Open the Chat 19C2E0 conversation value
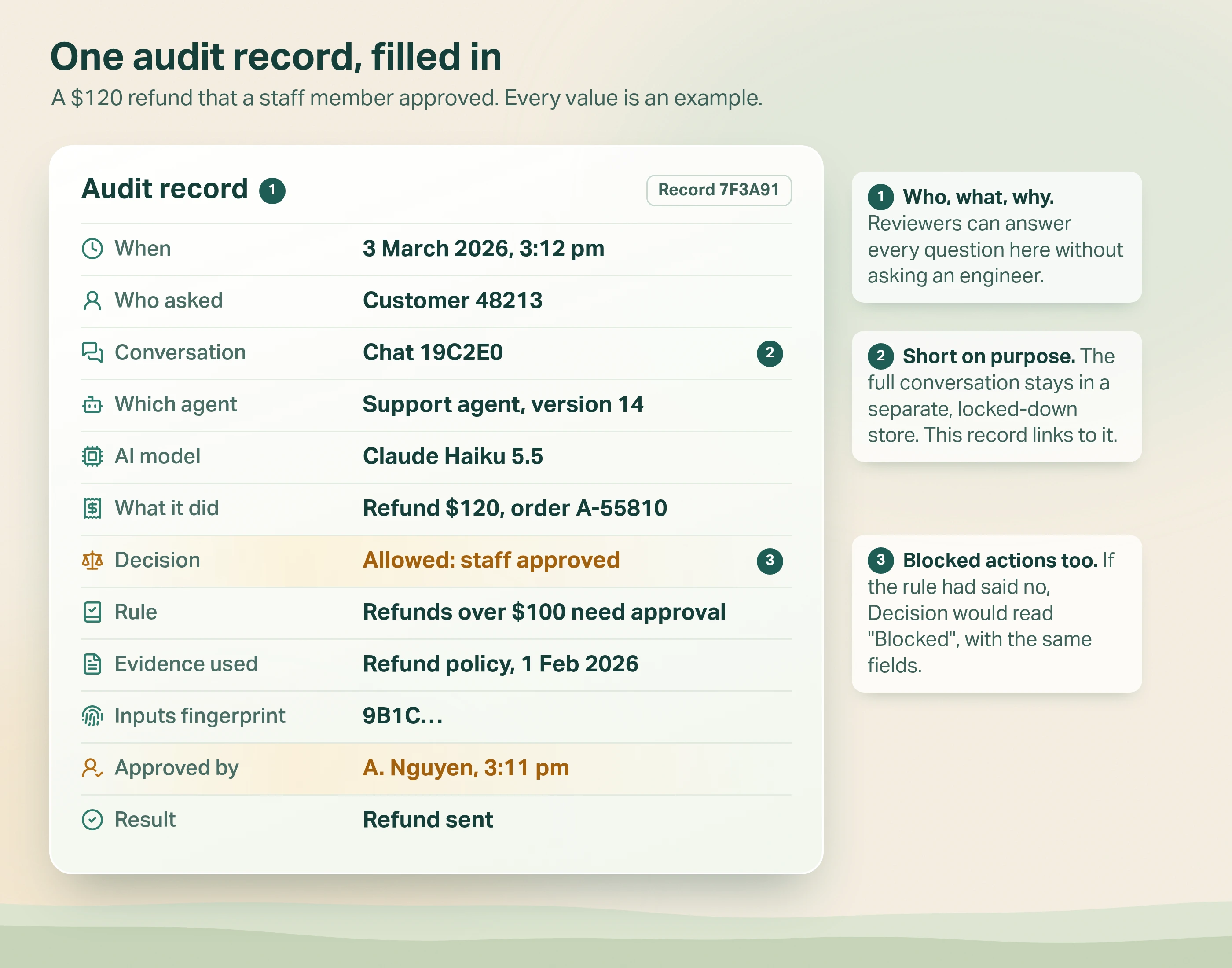The height and width of the screenshot is (968, 1232). click(x=433, y=352)
